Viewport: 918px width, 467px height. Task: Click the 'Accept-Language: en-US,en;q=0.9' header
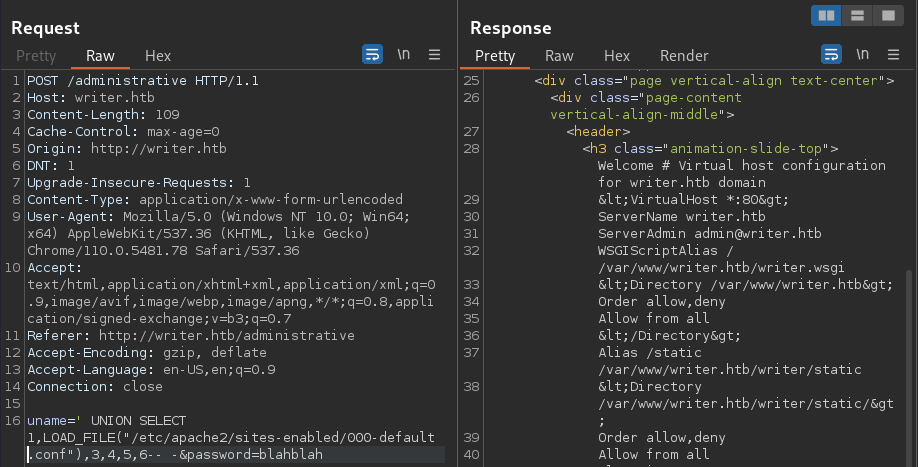(151, 369)
